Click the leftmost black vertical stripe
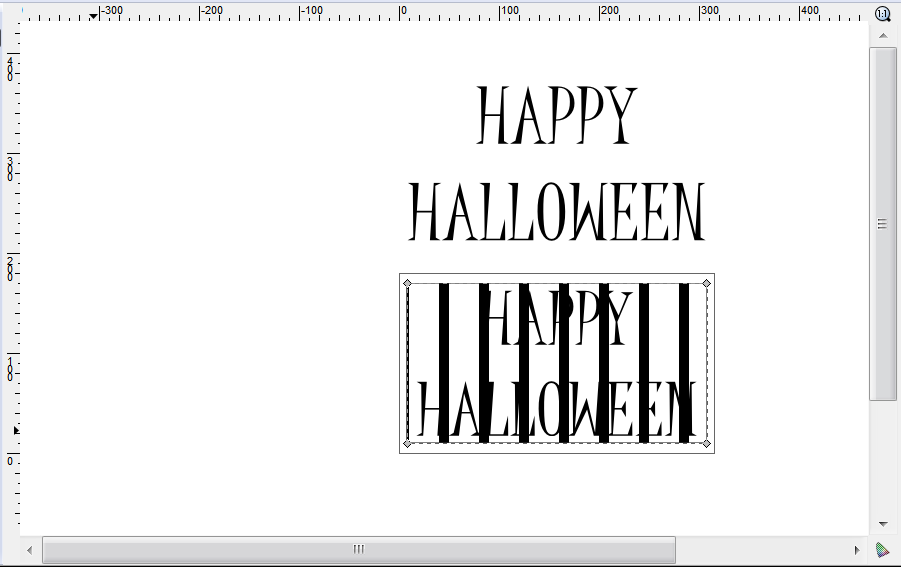The height and width of the screenshot is (567, 901). 444,362
